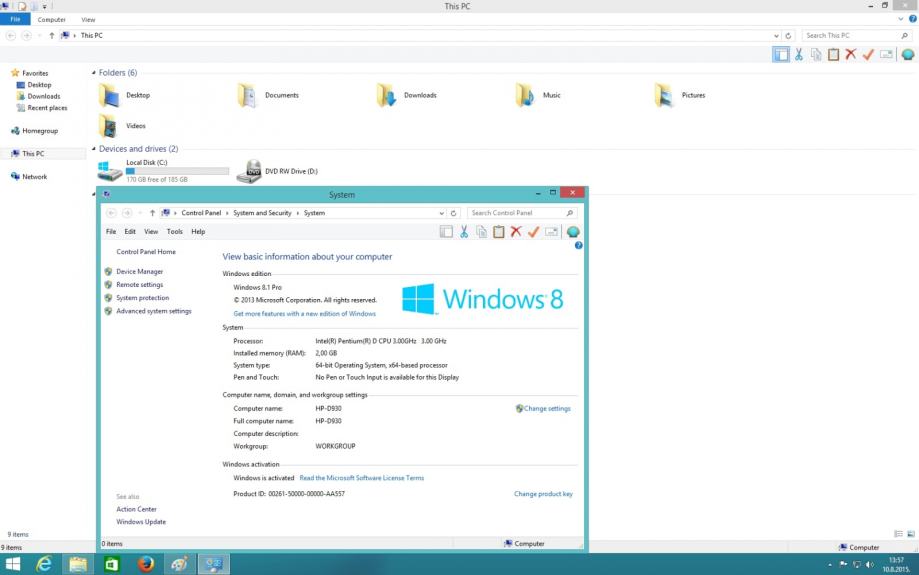Toggle the pane layout icon in System window toolbar
The height and width of the screenshot is (575, 919).
[x=446, y=232]
